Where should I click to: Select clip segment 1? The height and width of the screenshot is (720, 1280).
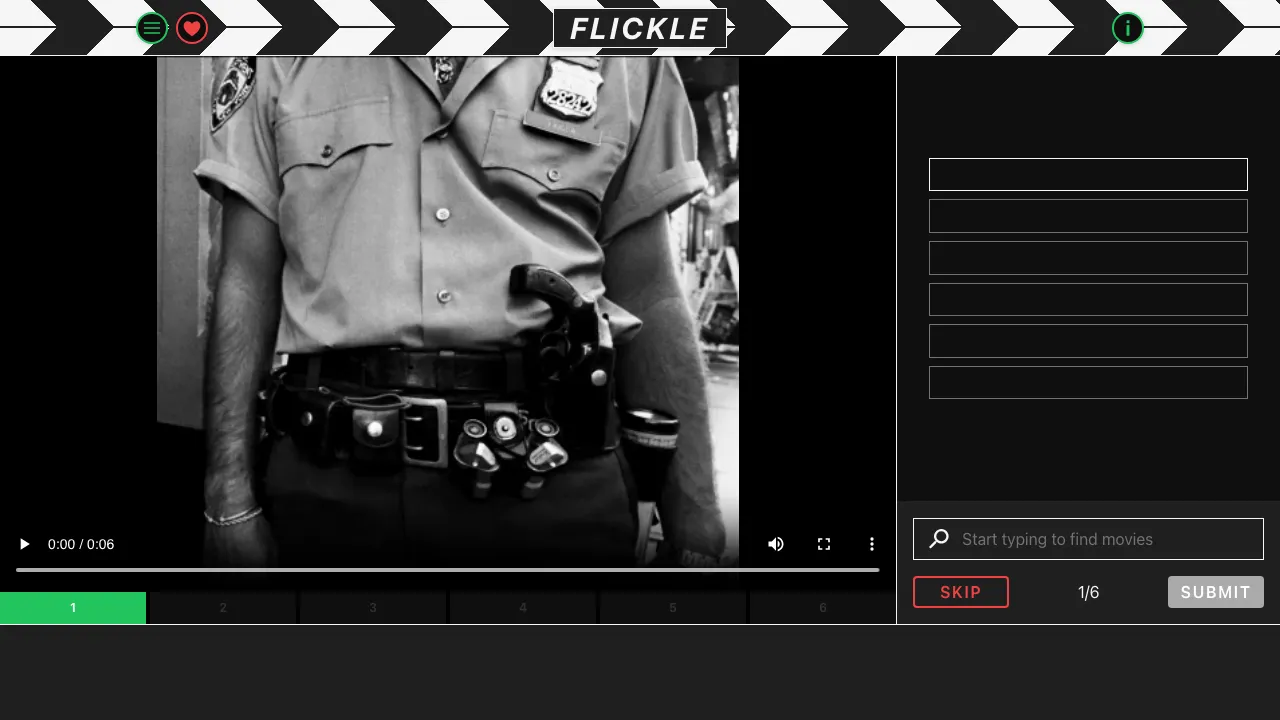73,608
